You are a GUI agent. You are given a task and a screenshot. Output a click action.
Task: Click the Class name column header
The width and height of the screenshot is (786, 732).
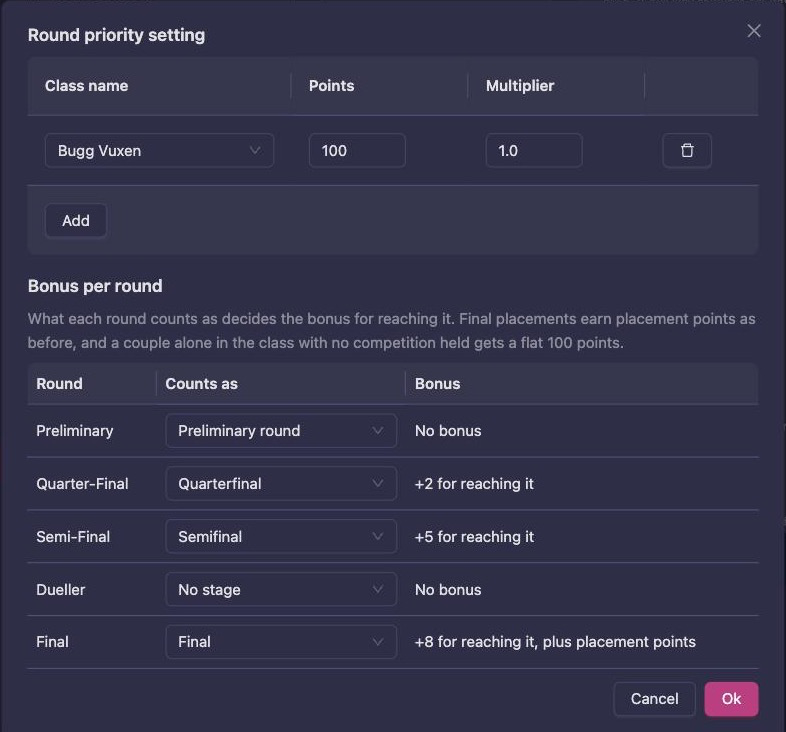coord(86,86)
